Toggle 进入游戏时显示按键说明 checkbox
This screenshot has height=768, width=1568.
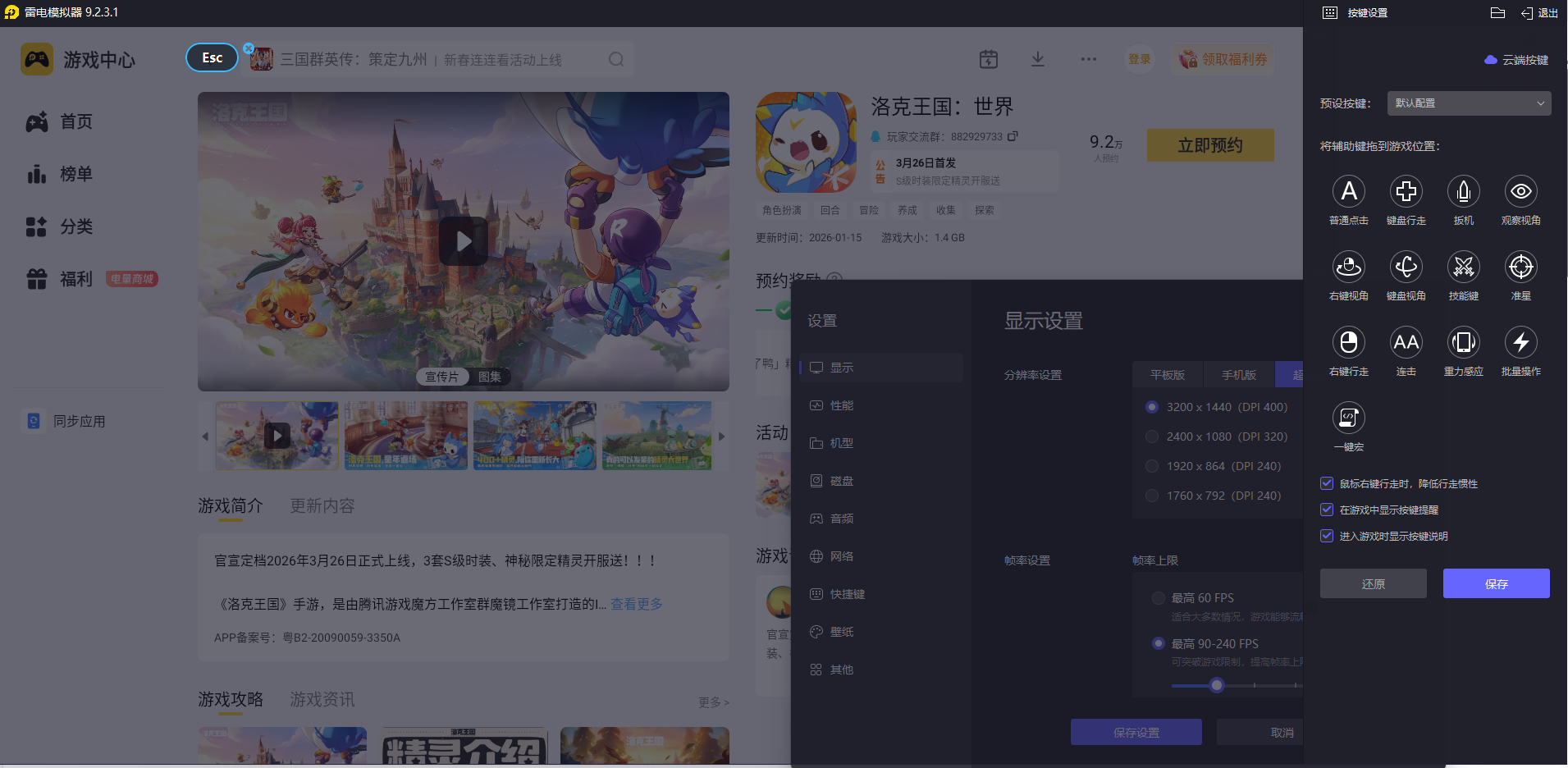click(x=1327, y=537)
